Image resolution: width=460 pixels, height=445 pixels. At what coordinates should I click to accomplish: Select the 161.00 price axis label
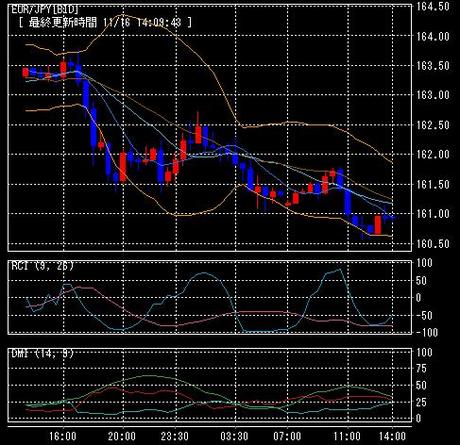click(x=433, y=214)
